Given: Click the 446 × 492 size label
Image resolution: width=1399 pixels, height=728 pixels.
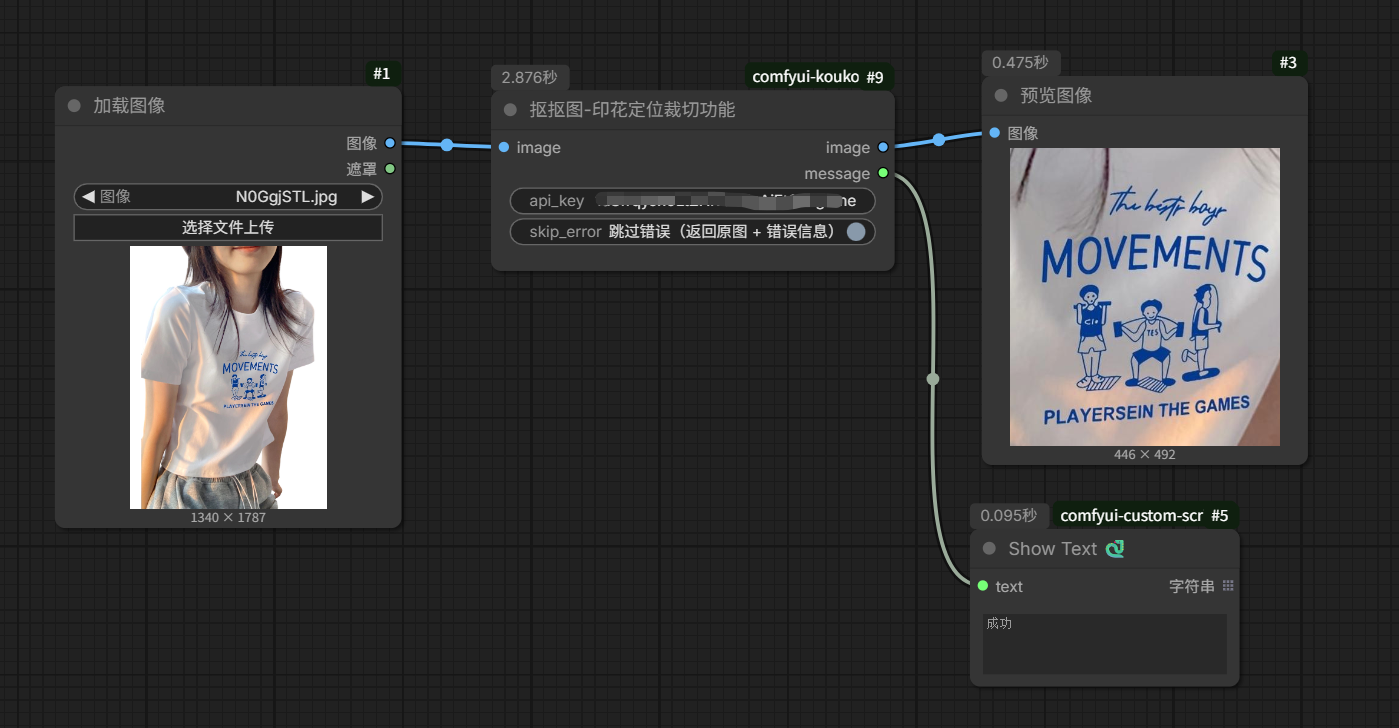Looking at the screenshot, I should [x=1145, y=455].
